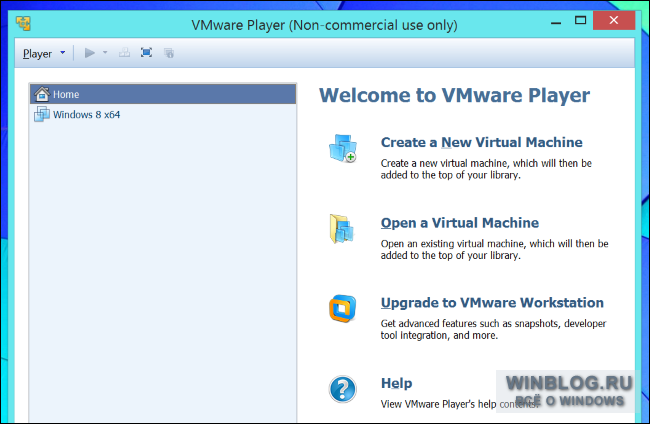Click the 'Open an existing virtual machine' description
This screenshot has width=650, height=424.
pyautogui.click(x=495, y=250)
